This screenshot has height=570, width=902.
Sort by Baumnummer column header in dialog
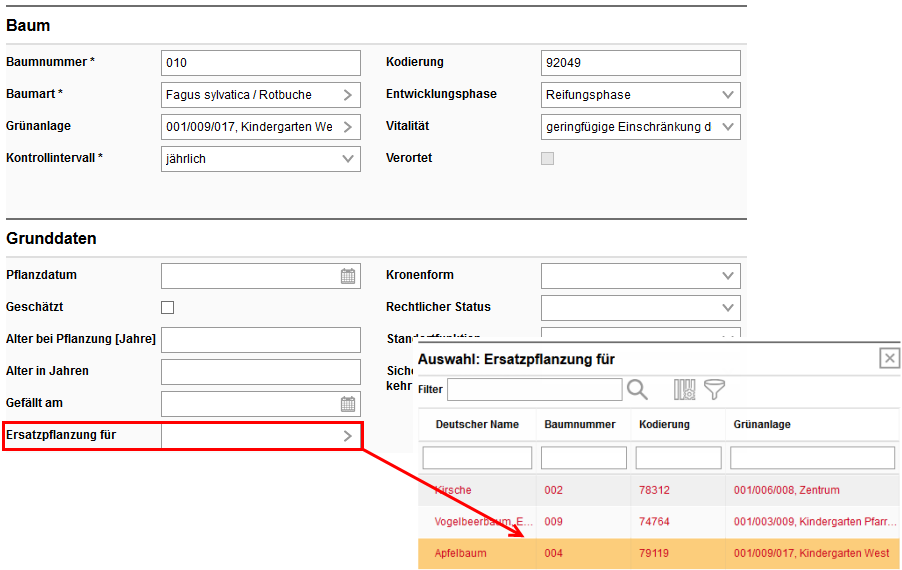coord(580,424)
